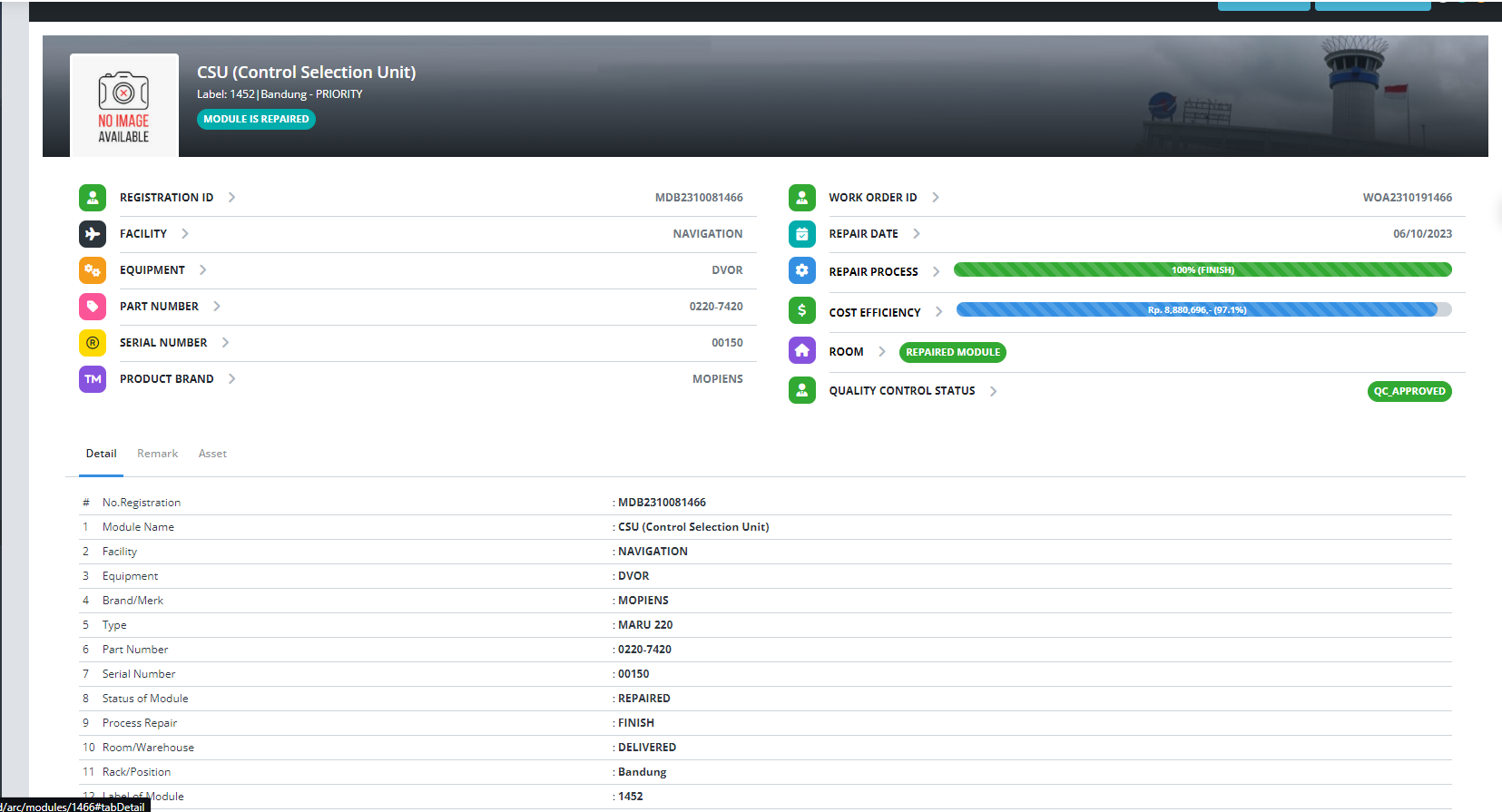
Task: Click the cost efficiency Rp. 8,880,696 bar
Action: pos(1197,309)
